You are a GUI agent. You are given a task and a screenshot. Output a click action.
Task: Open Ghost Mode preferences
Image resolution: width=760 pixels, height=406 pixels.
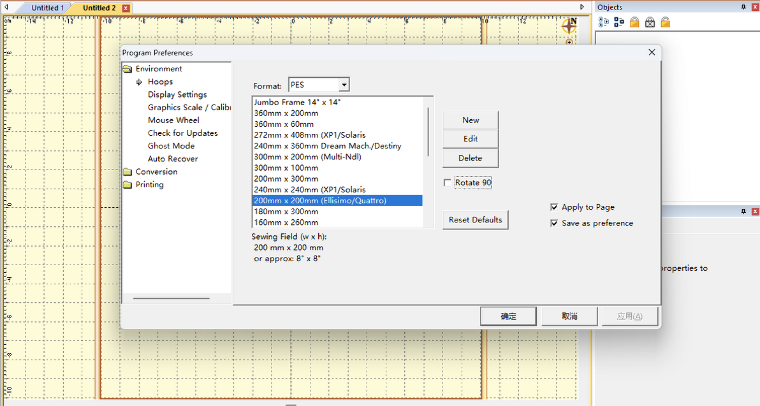[171, 146]
